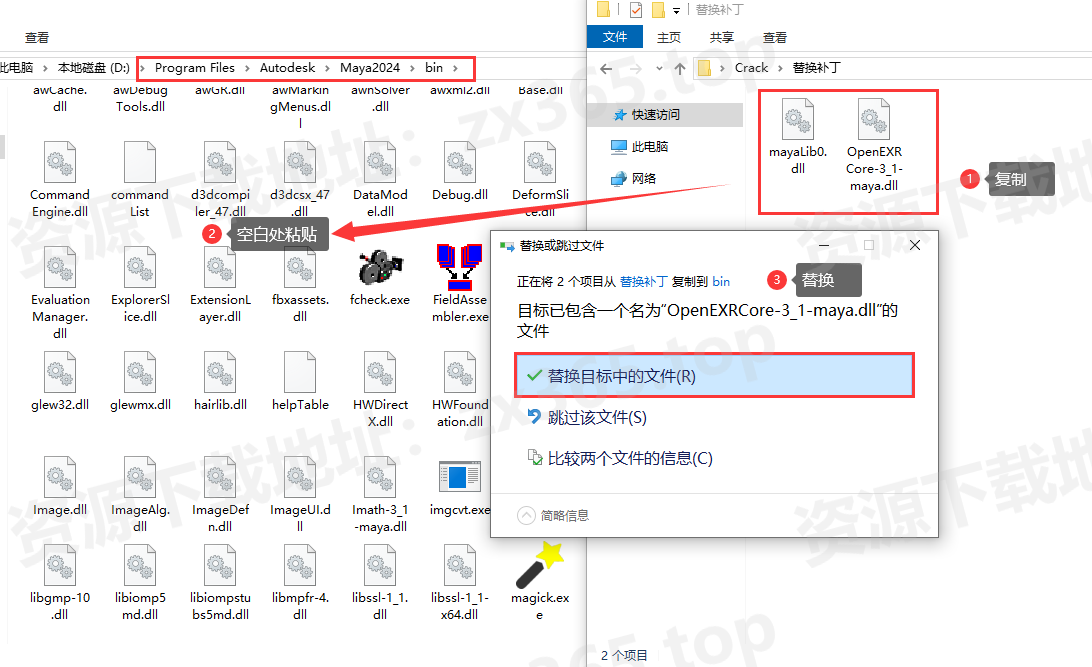This screenshot has height=667, width=1092.
Task: Click 本地磁盘 (D:) breadcrumb
Action: tap(93, 68)
